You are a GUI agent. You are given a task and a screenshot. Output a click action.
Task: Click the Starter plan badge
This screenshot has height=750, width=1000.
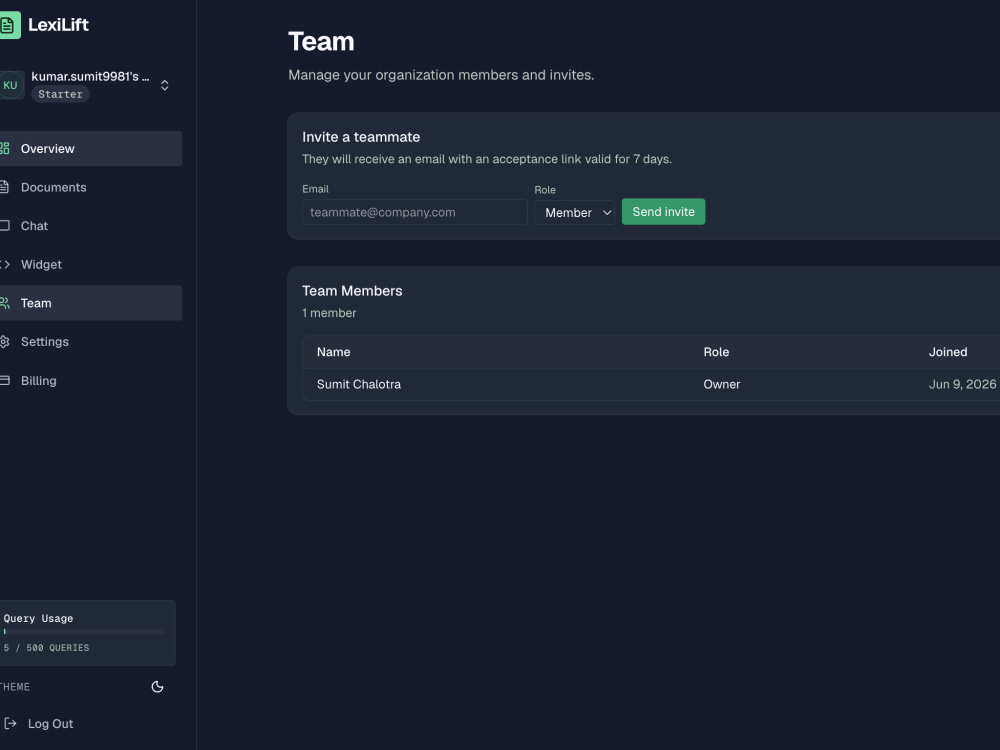tap(61, 94)
